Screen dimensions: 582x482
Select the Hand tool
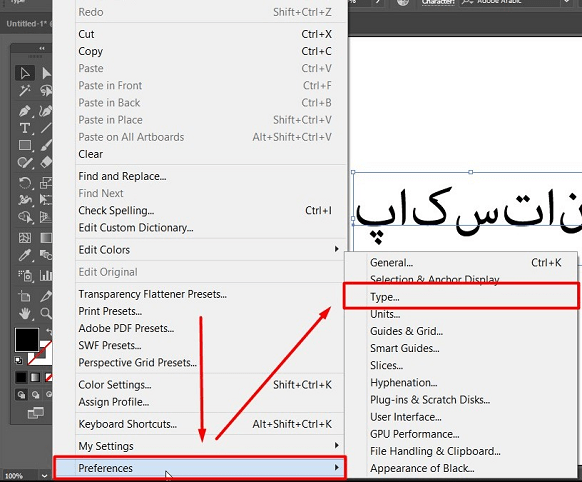tap(25, 314)
